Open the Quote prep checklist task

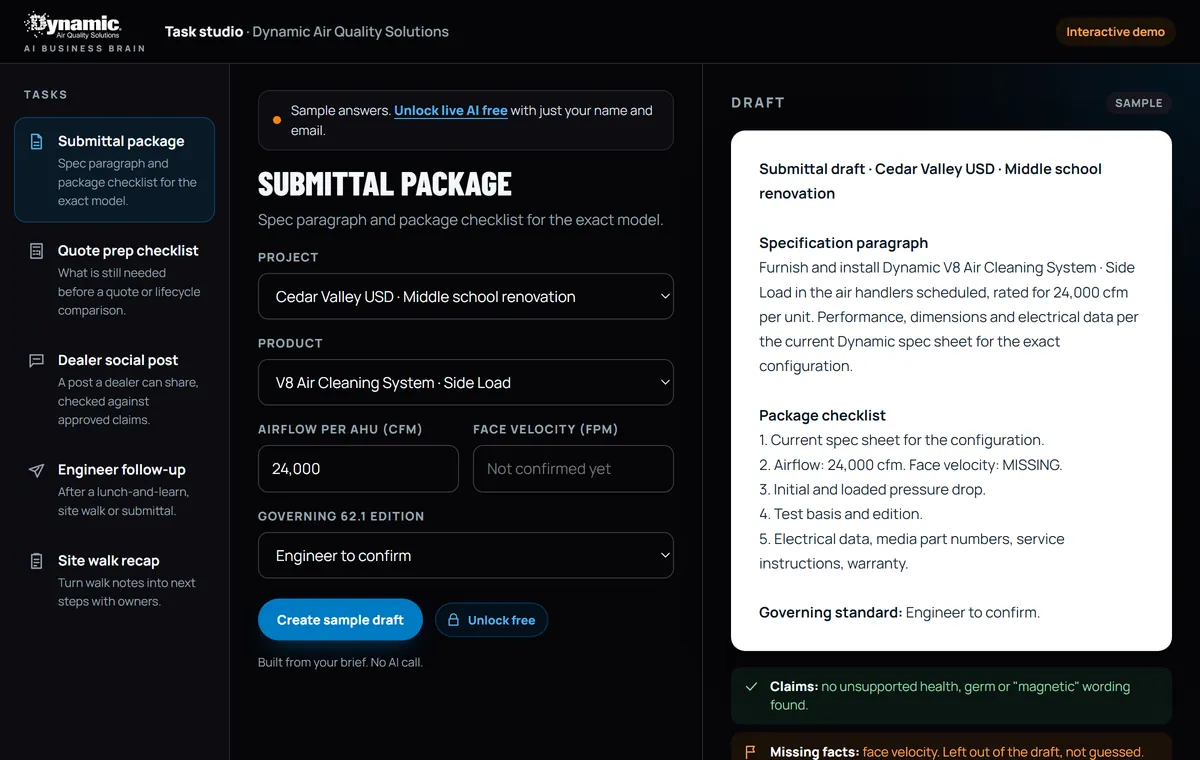[x=114, y=279]
